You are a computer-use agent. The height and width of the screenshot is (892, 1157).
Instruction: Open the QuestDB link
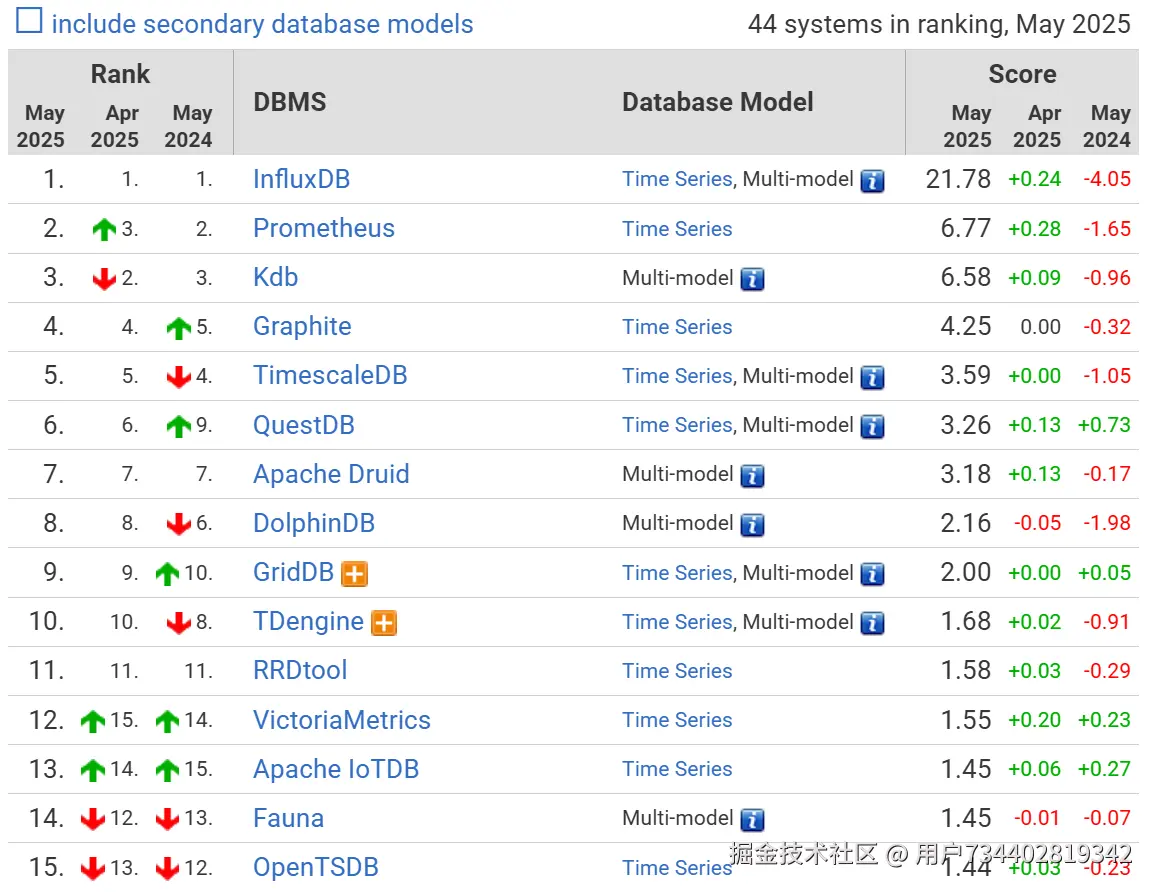303,426
